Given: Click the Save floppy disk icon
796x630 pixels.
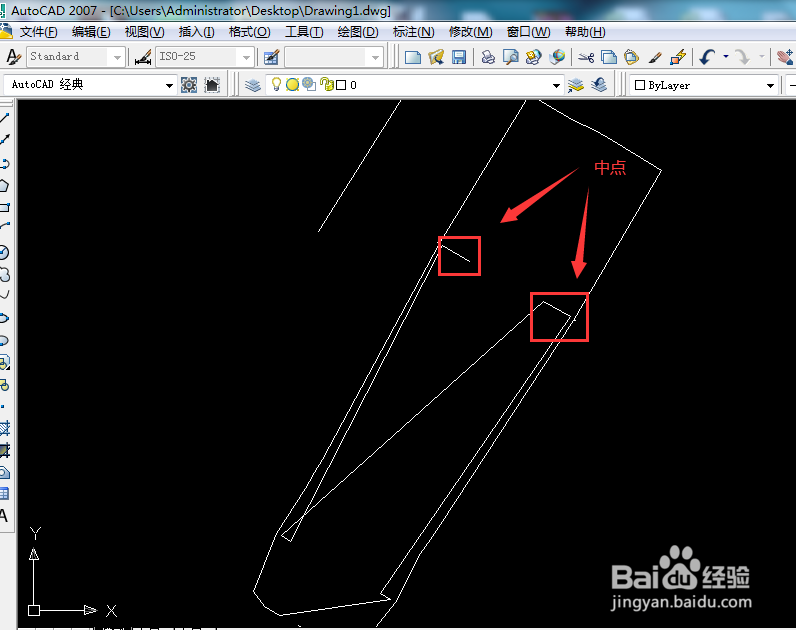Looking at the screenshot, I should point(459,57).
